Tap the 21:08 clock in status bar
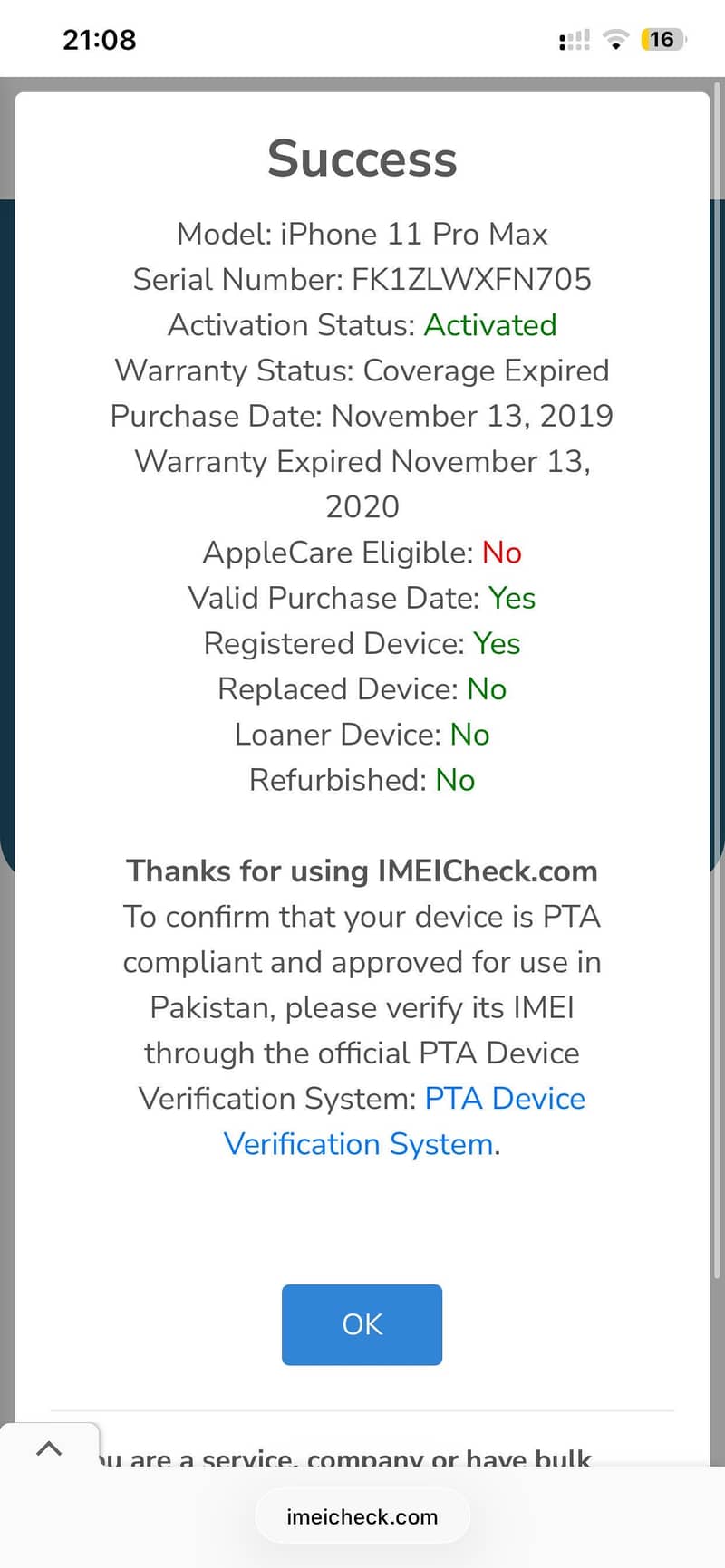 100,40
